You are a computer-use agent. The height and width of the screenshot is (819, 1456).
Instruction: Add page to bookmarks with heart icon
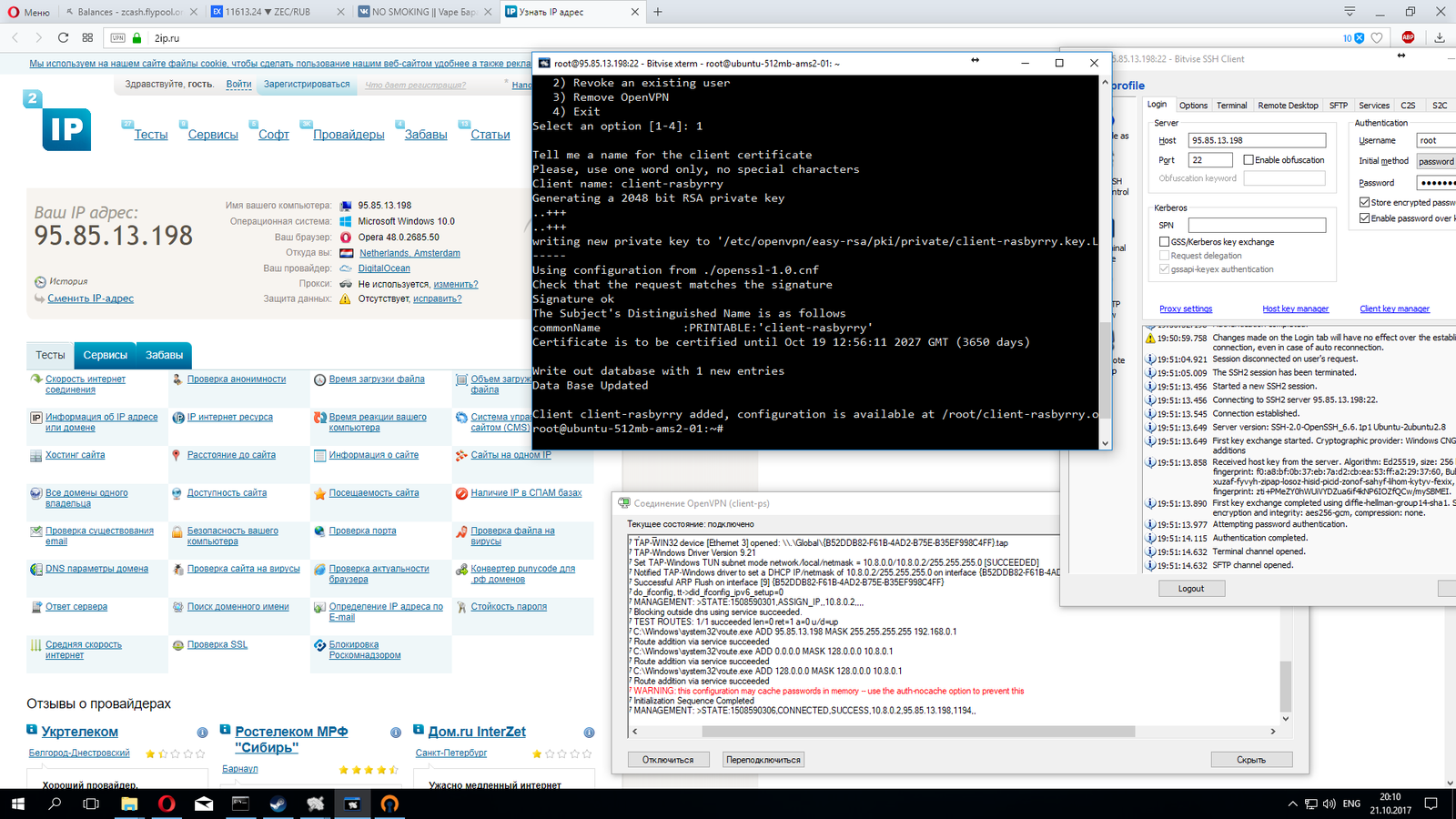1377,38
